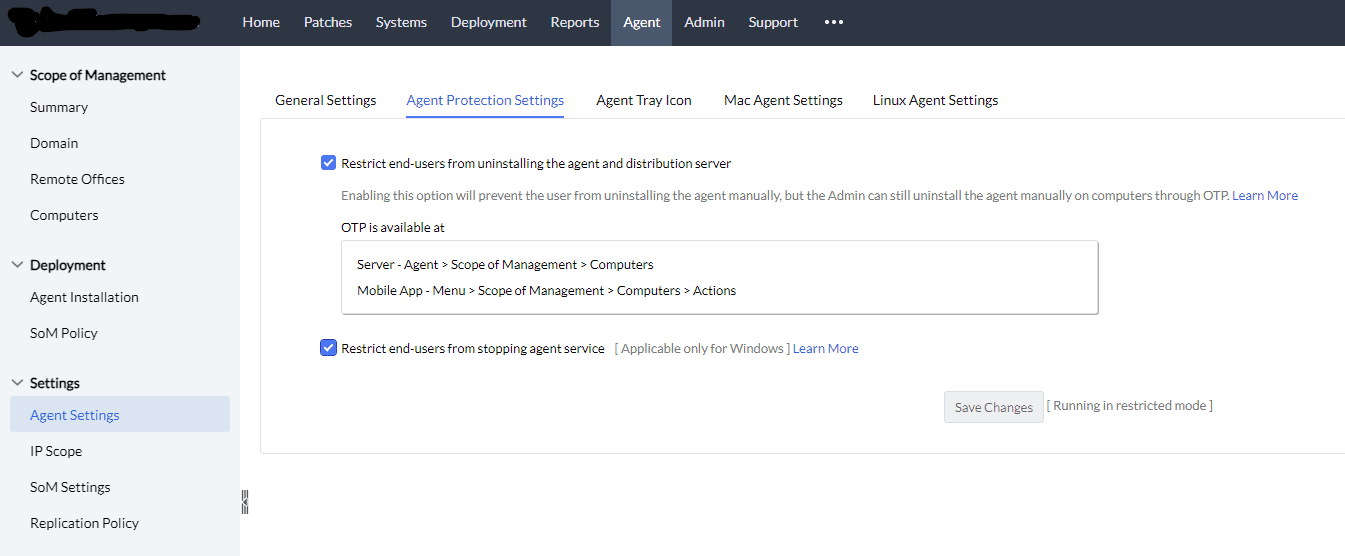Select the Linux Agent Settings tab
The image size is (1345, 556).
coord(935,100)
